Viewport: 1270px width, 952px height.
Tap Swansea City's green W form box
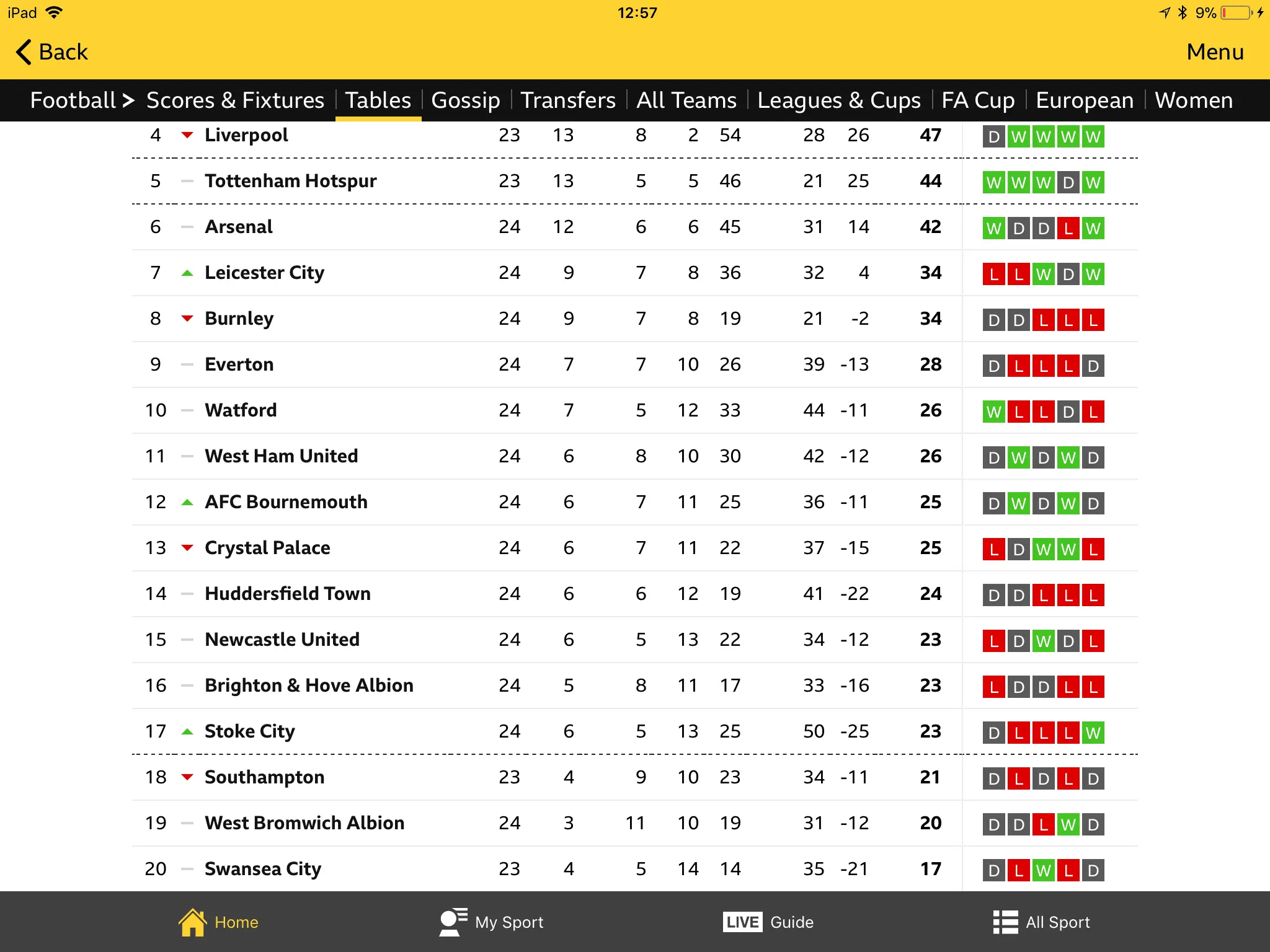point(1044,870)
